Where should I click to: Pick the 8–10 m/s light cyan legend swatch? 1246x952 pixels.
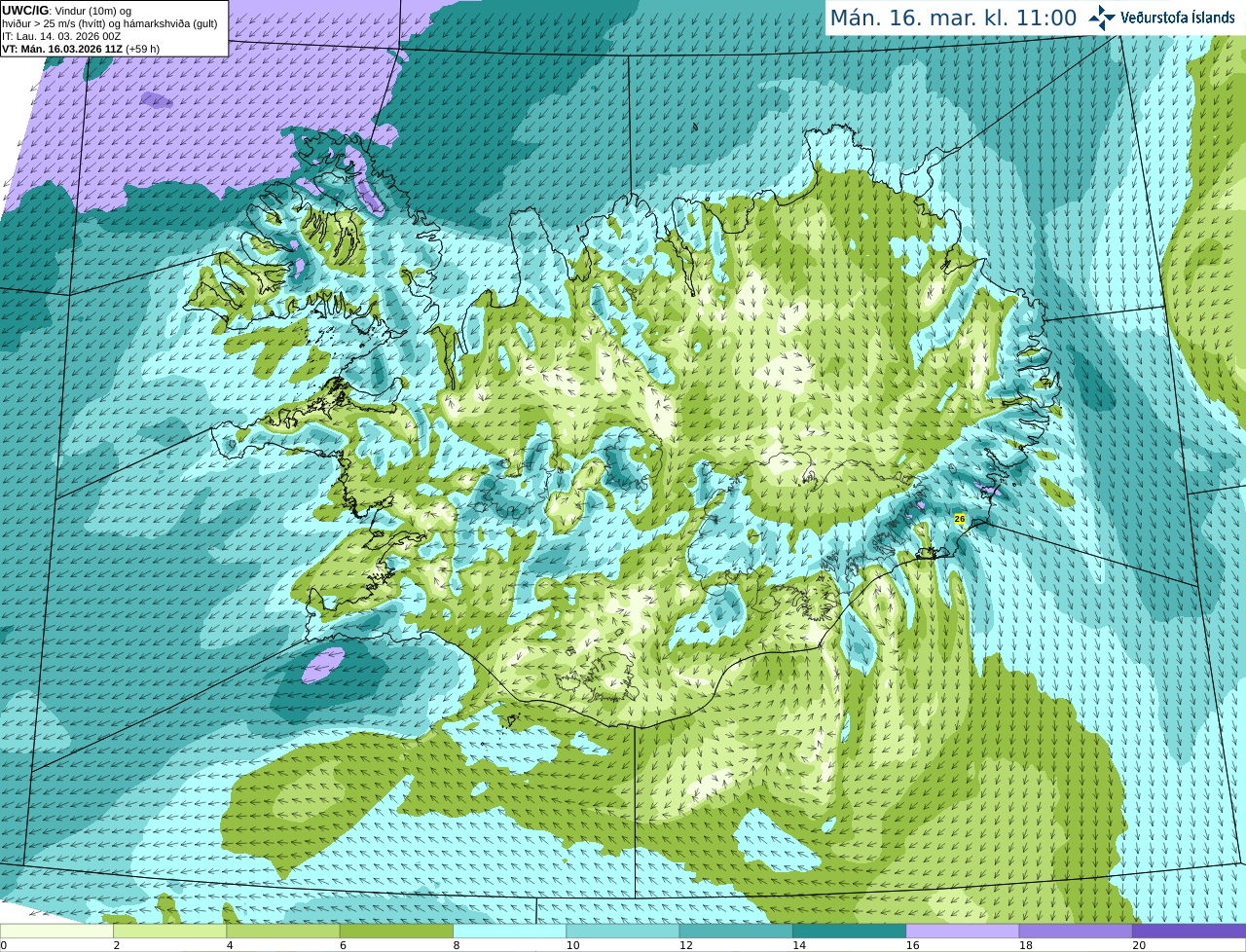point(509,931)
